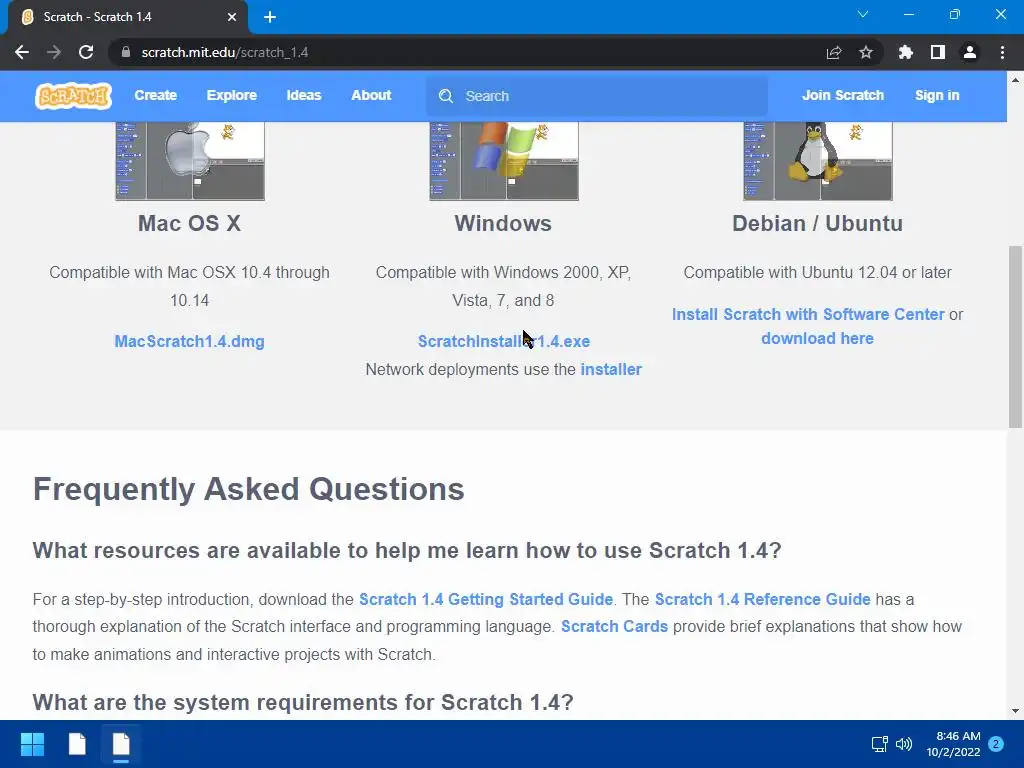Toggle the browser side panel icon
Screen dimensions: 1024x768
click(x=938, y=52)
